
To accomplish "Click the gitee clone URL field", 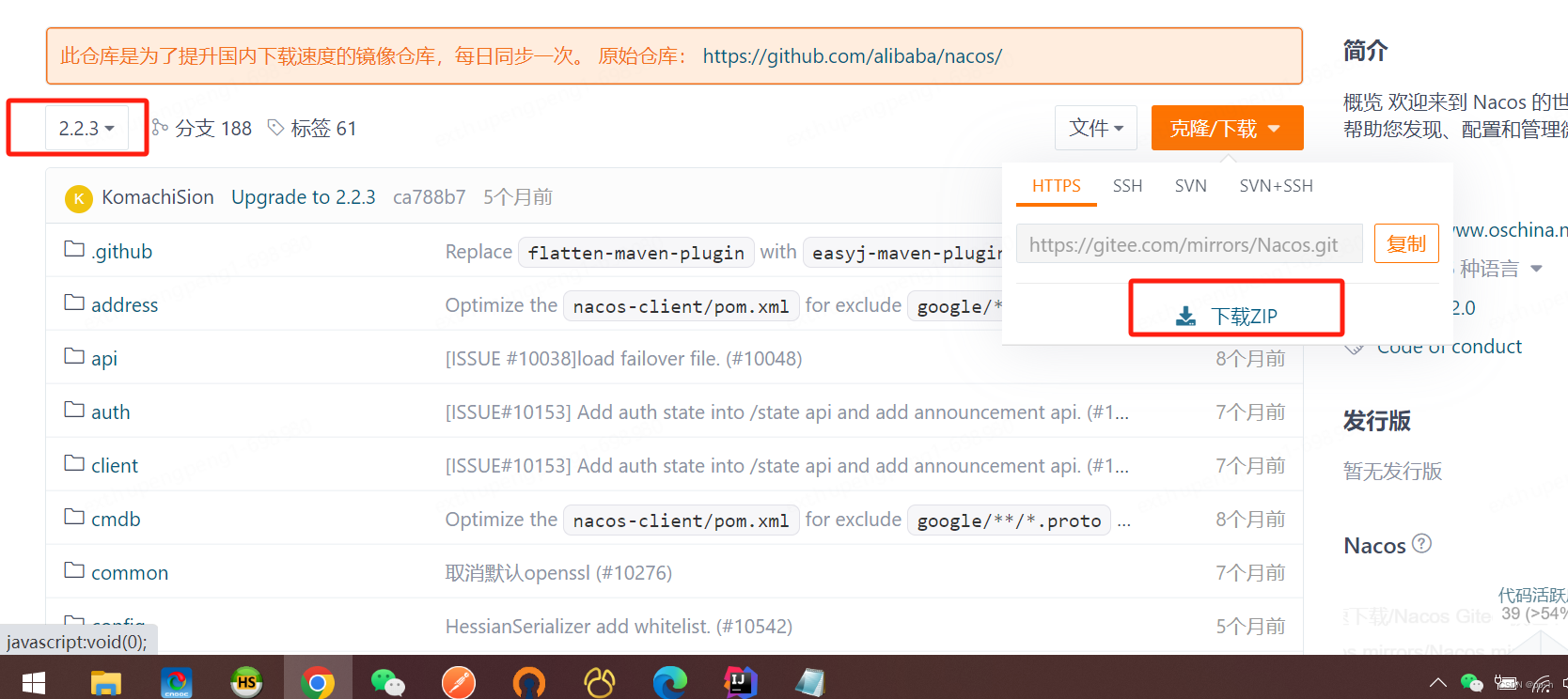I will (x=1189, y=244).
